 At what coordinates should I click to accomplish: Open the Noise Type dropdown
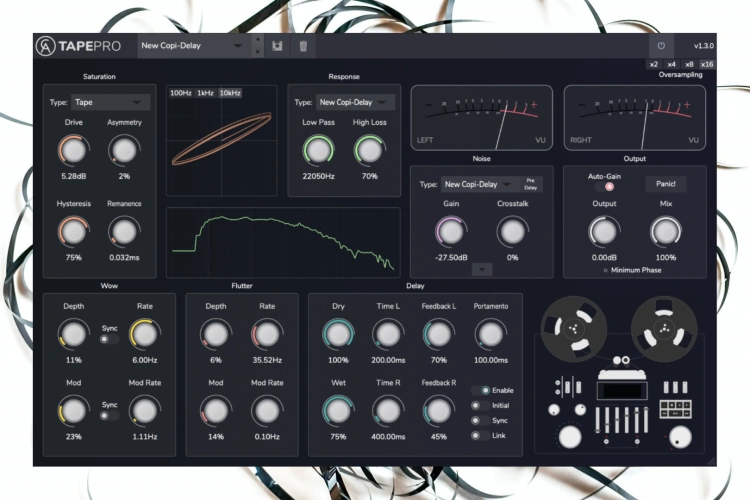click(480, 184)
